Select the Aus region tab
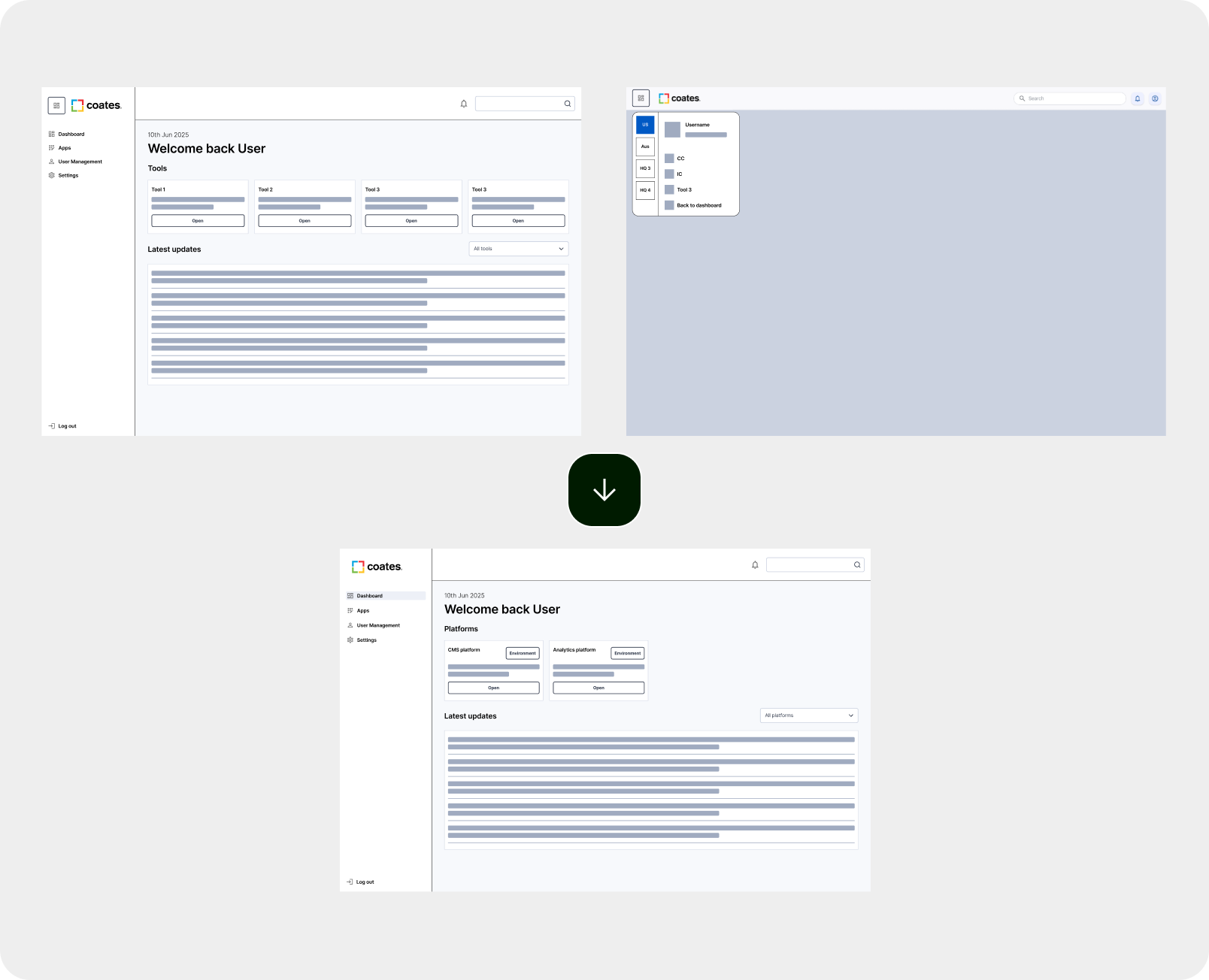 pyautogui.click(x=645, y=147)
